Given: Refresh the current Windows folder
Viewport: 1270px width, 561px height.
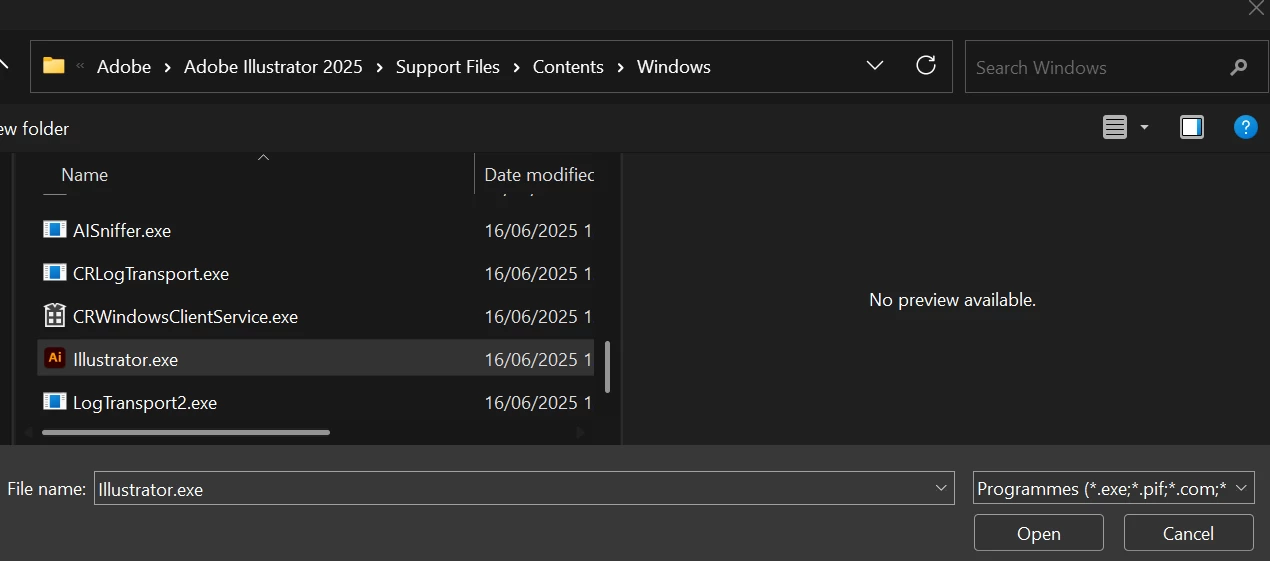Looking at the screenshot, I should point(926,66).
